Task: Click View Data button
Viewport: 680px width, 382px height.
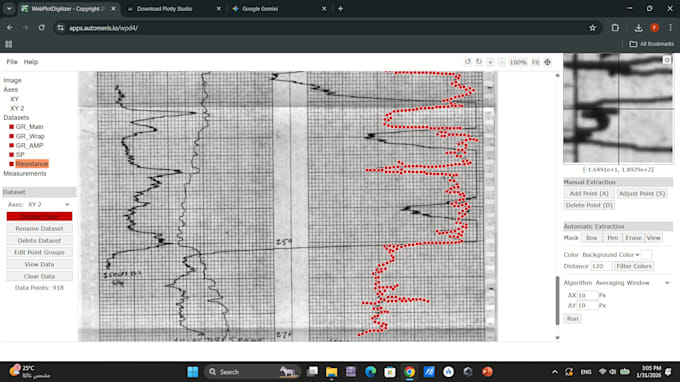Action: [39, 264]
